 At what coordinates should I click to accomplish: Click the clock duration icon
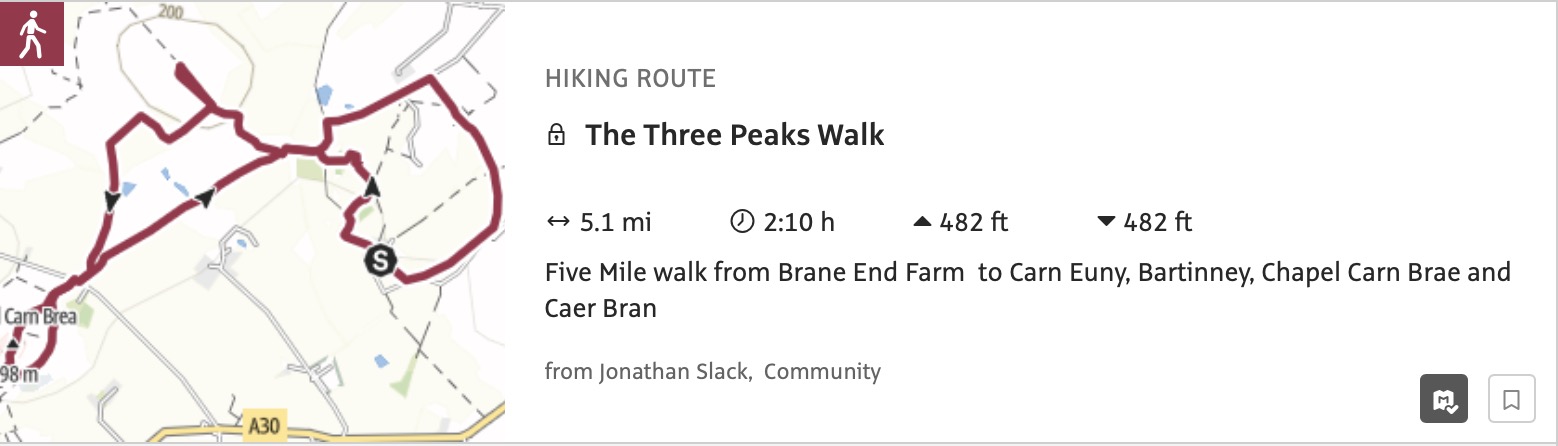[x=741, y=222]
